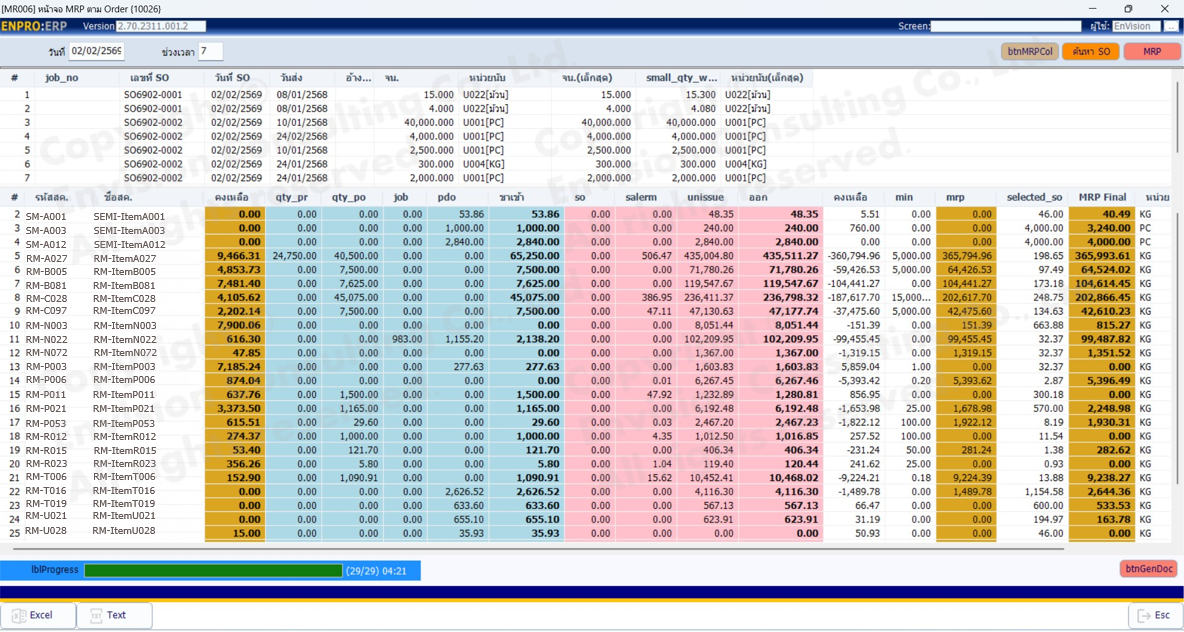Click the Esc exit button
1184x632 pixels.
click(1155, 615)
